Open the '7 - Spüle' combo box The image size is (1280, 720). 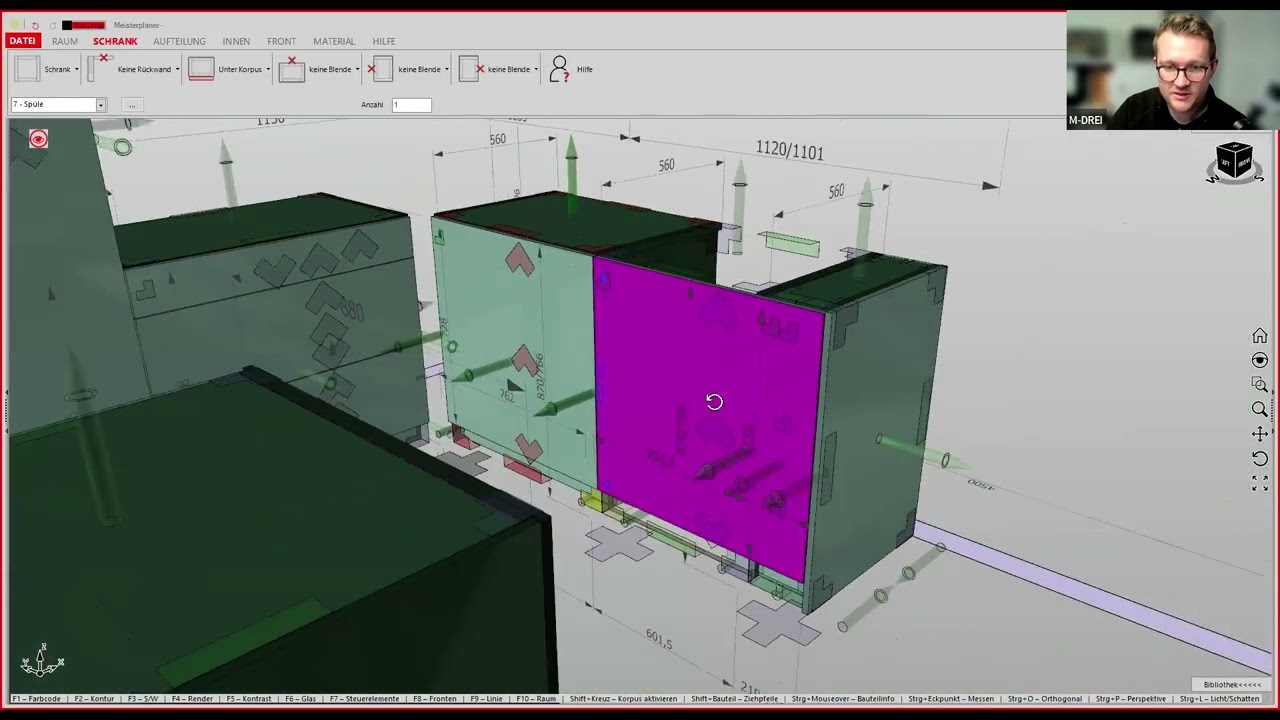tap(58, 104)
